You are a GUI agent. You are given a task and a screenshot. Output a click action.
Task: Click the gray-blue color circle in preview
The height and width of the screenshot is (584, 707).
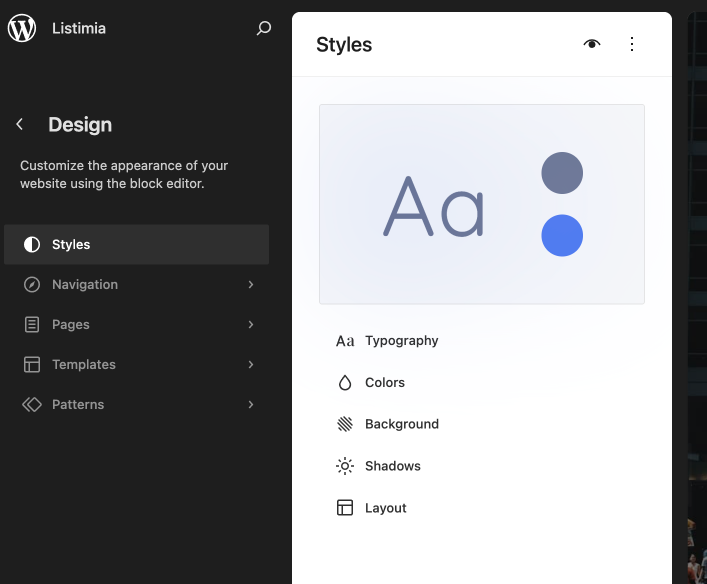562,173
